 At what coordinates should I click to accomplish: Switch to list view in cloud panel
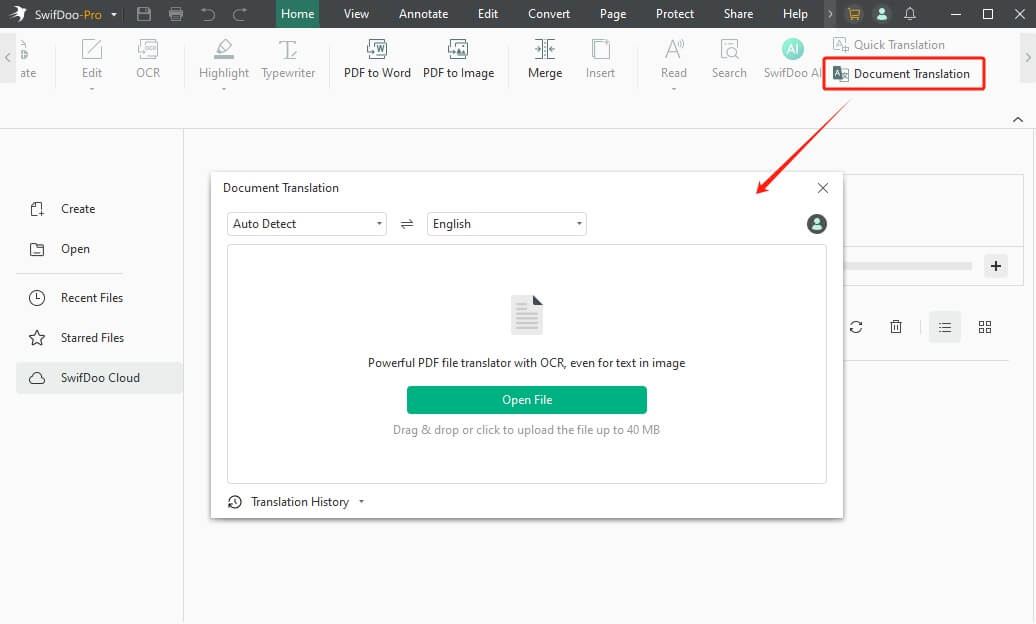pyautogui.click(x=944, y=326)
